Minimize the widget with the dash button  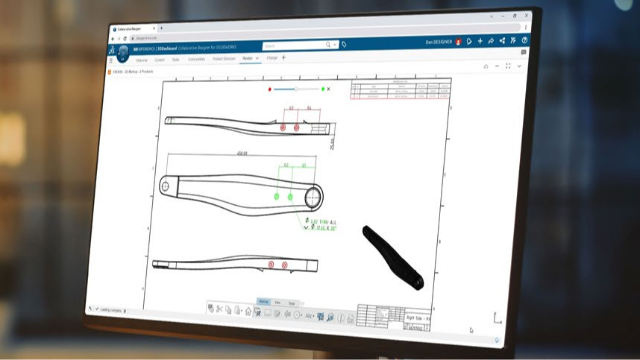497,66
